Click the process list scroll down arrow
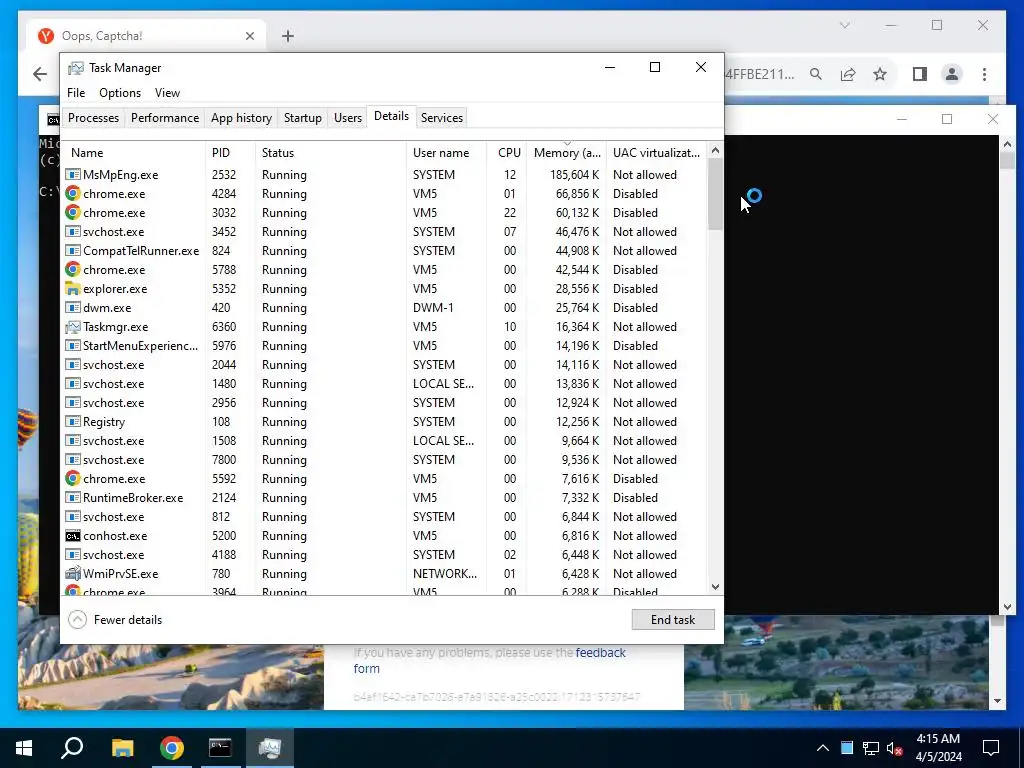This screenshot has height=768, width=1024. (x=715, y=587)
